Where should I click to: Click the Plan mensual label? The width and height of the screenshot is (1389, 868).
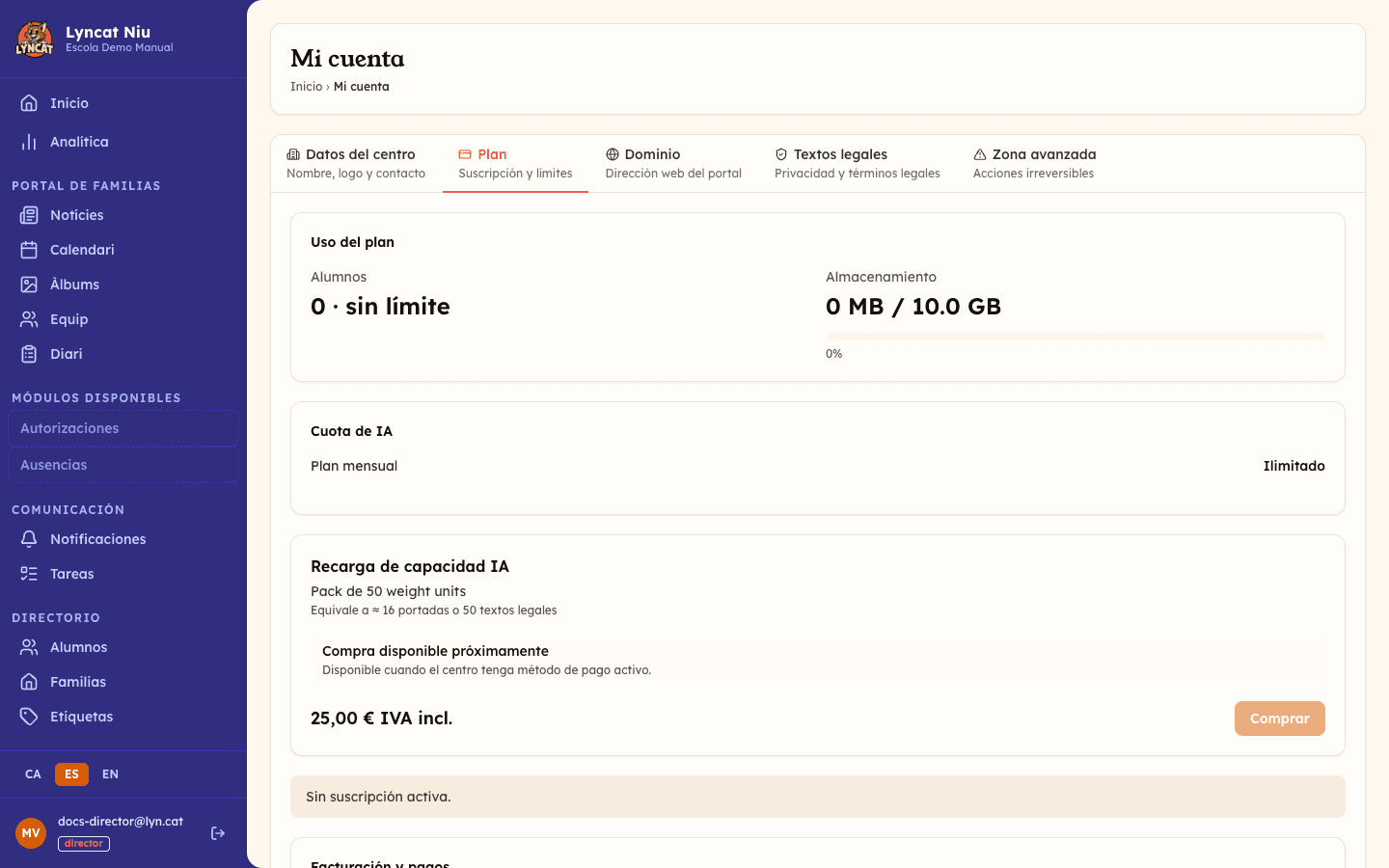click(354, 466)
